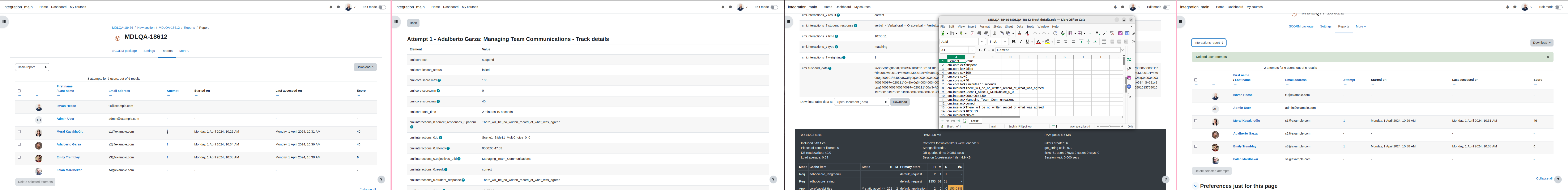Check Meral Kavaklıoğlu row in Basic report
Viewport: 1568px width, 190px height.
pos(19,132)
